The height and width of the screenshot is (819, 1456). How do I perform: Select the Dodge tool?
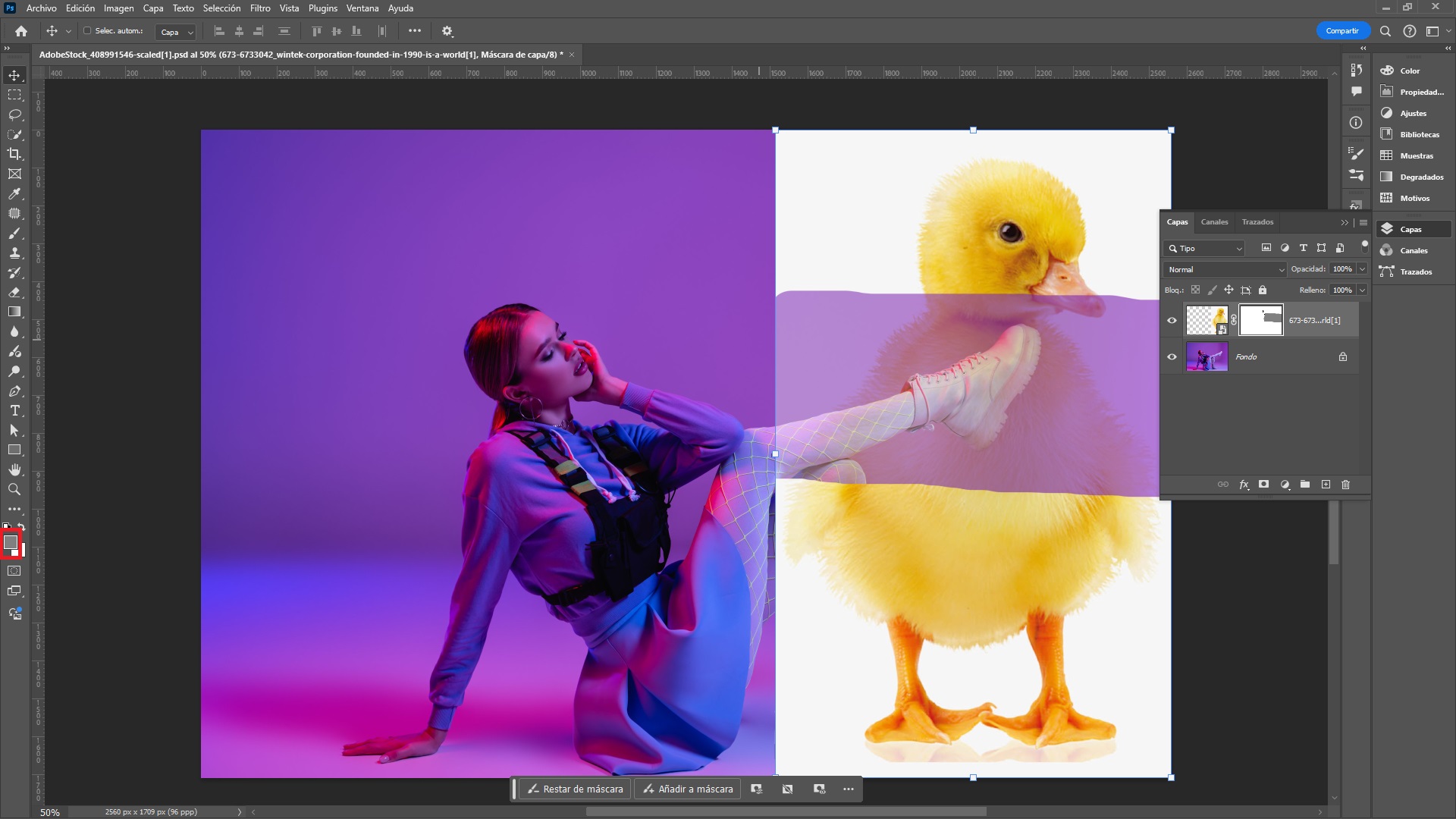tap(14, 372)
